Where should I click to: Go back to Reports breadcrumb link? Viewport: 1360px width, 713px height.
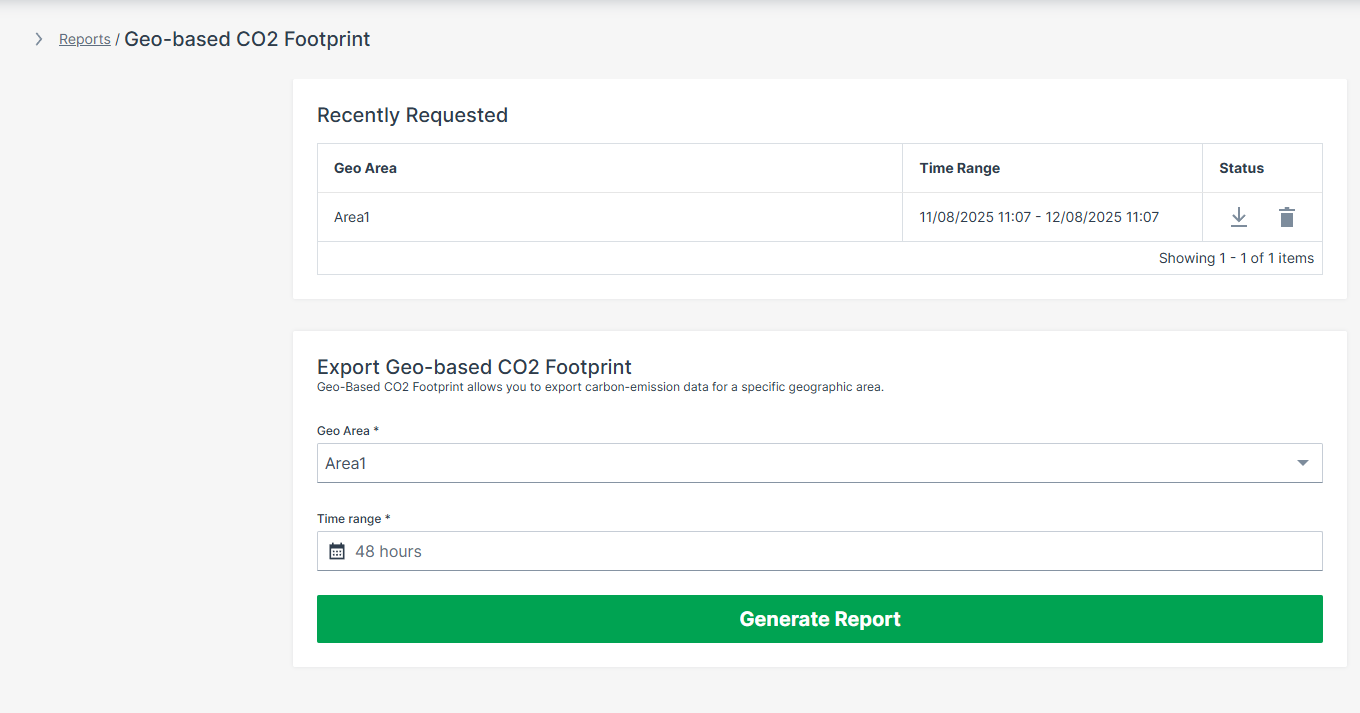click(x=85, y=39)
